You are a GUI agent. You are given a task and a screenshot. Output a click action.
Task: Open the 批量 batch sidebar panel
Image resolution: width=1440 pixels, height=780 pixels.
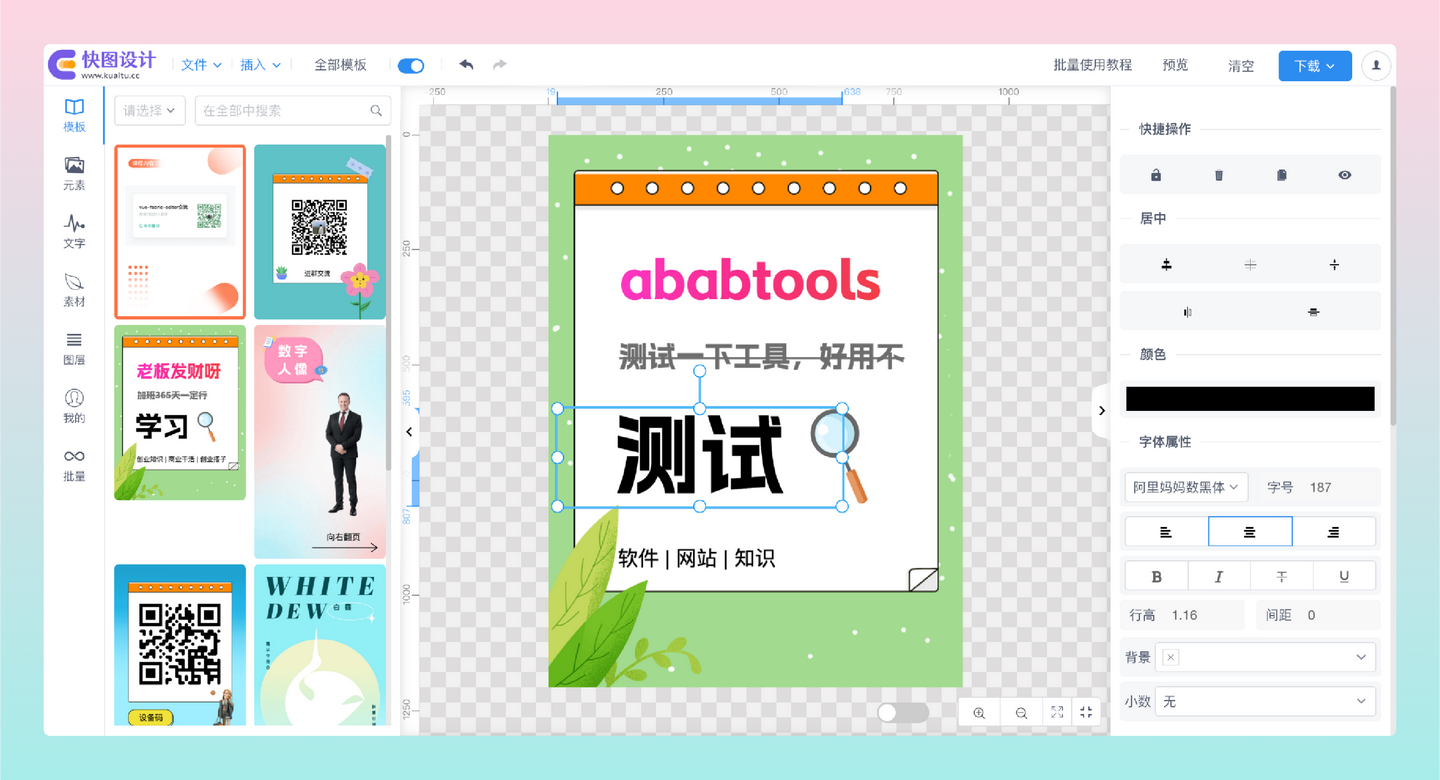click(74, 464)
